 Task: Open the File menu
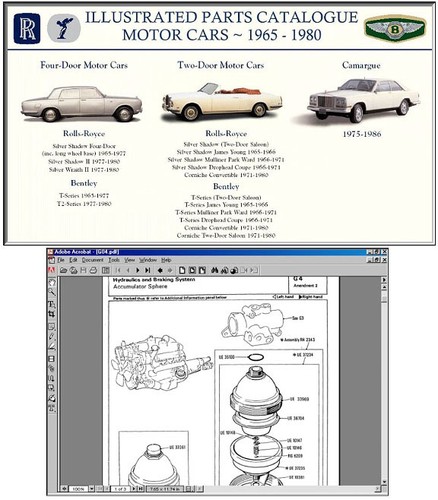coord(61,260)
